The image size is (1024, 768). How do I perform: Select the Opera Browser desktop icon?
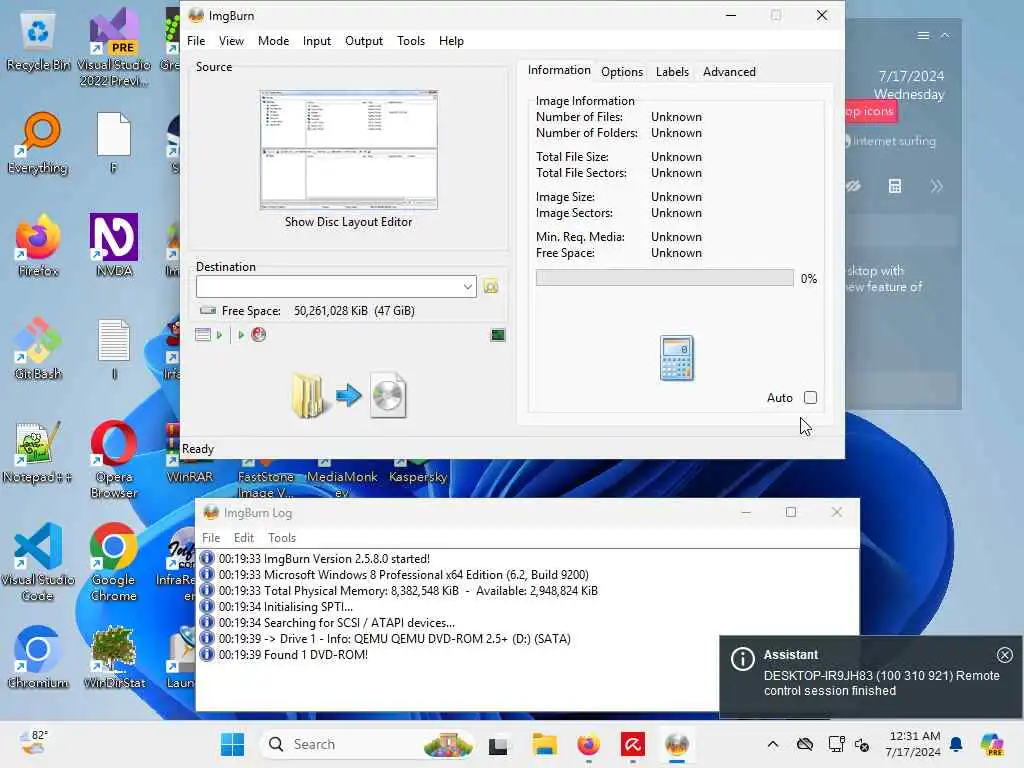[114, 460]
